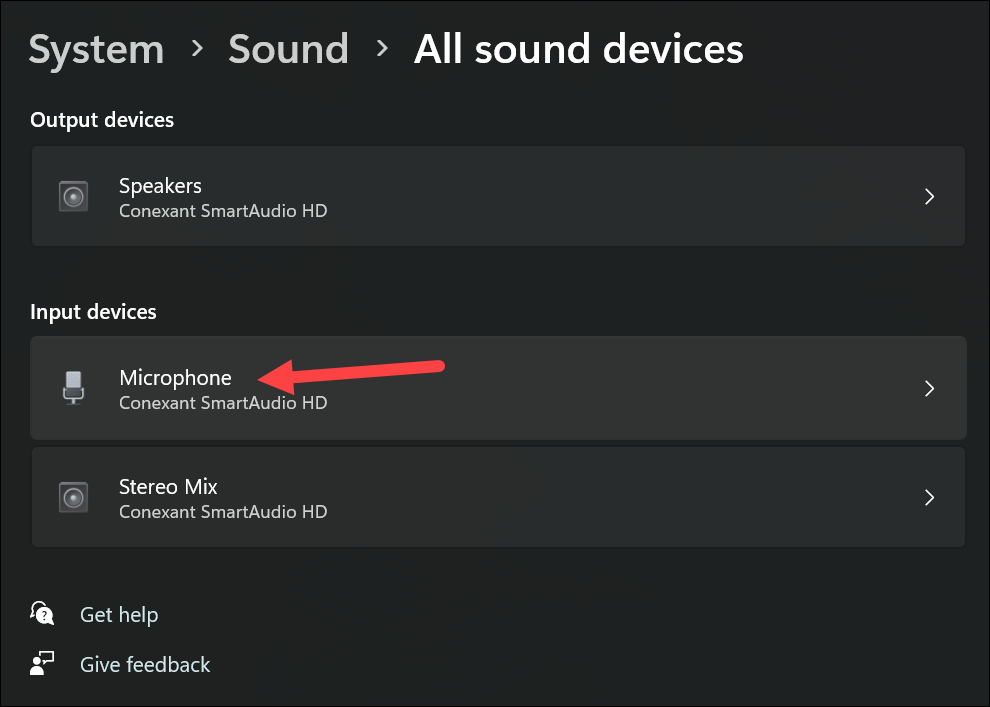
Task: Click Conexant SmartAudio HD under Speakers
Action: pos(223,211)
